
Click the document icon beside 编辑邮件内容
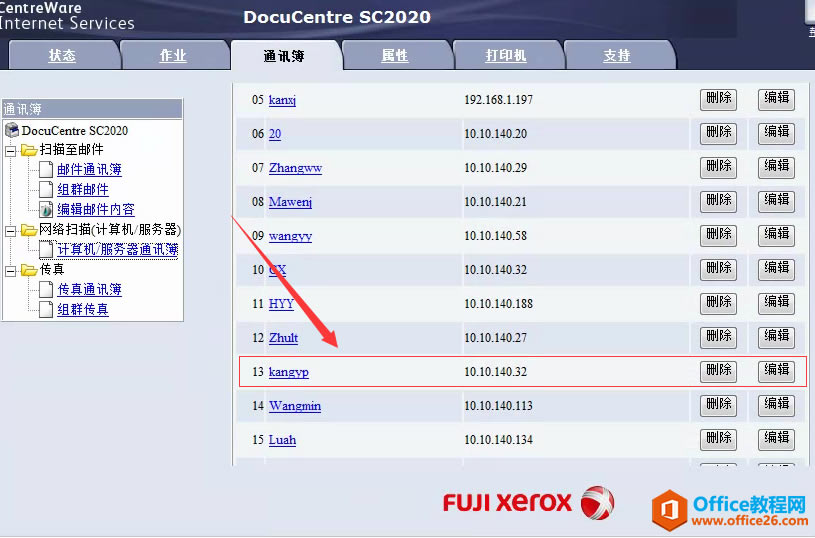[46, 209]
